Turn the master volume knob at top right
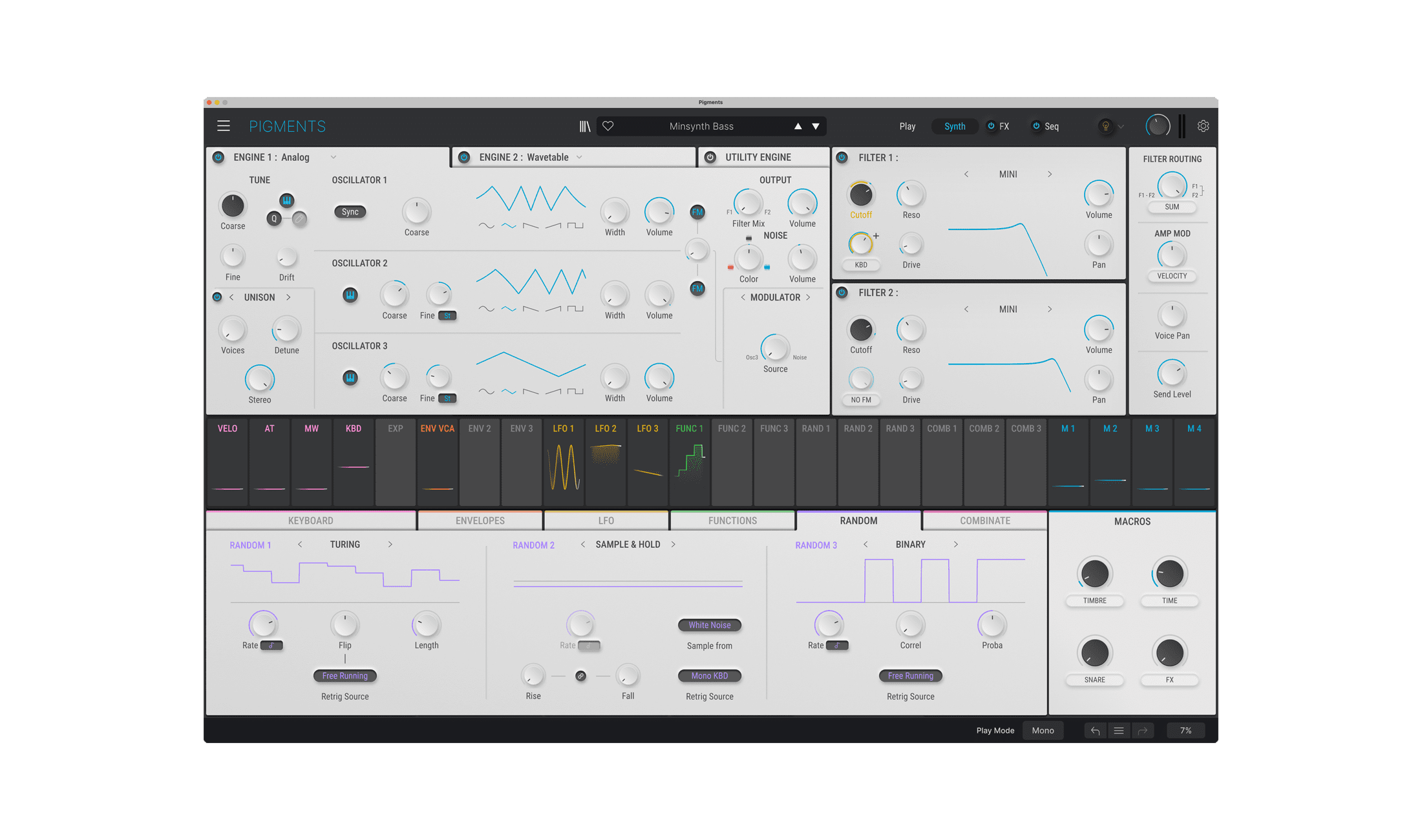Viewport: 1422px width, 840px height. (x=1158, y=126)
